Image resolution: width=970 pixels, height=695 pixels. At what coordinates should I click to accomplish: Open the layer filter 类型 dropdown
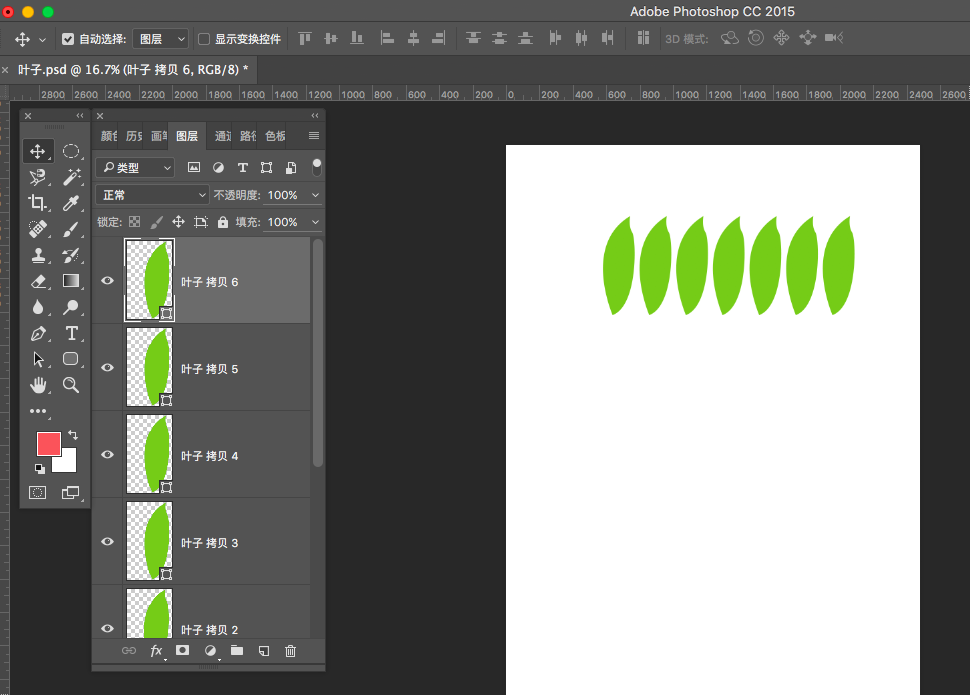(x=135, y=168)
